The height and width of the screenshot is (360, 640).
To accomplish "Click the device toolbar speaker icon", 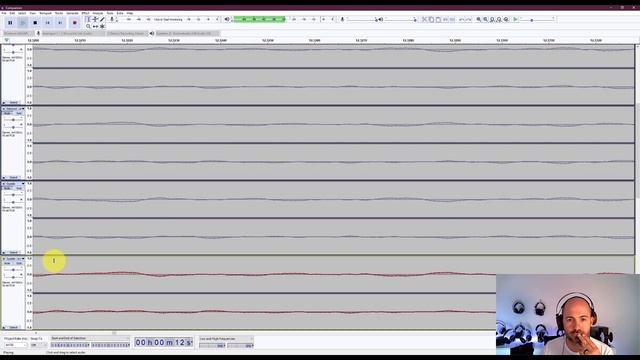I will pyautogui.click(x=151, y=33).
